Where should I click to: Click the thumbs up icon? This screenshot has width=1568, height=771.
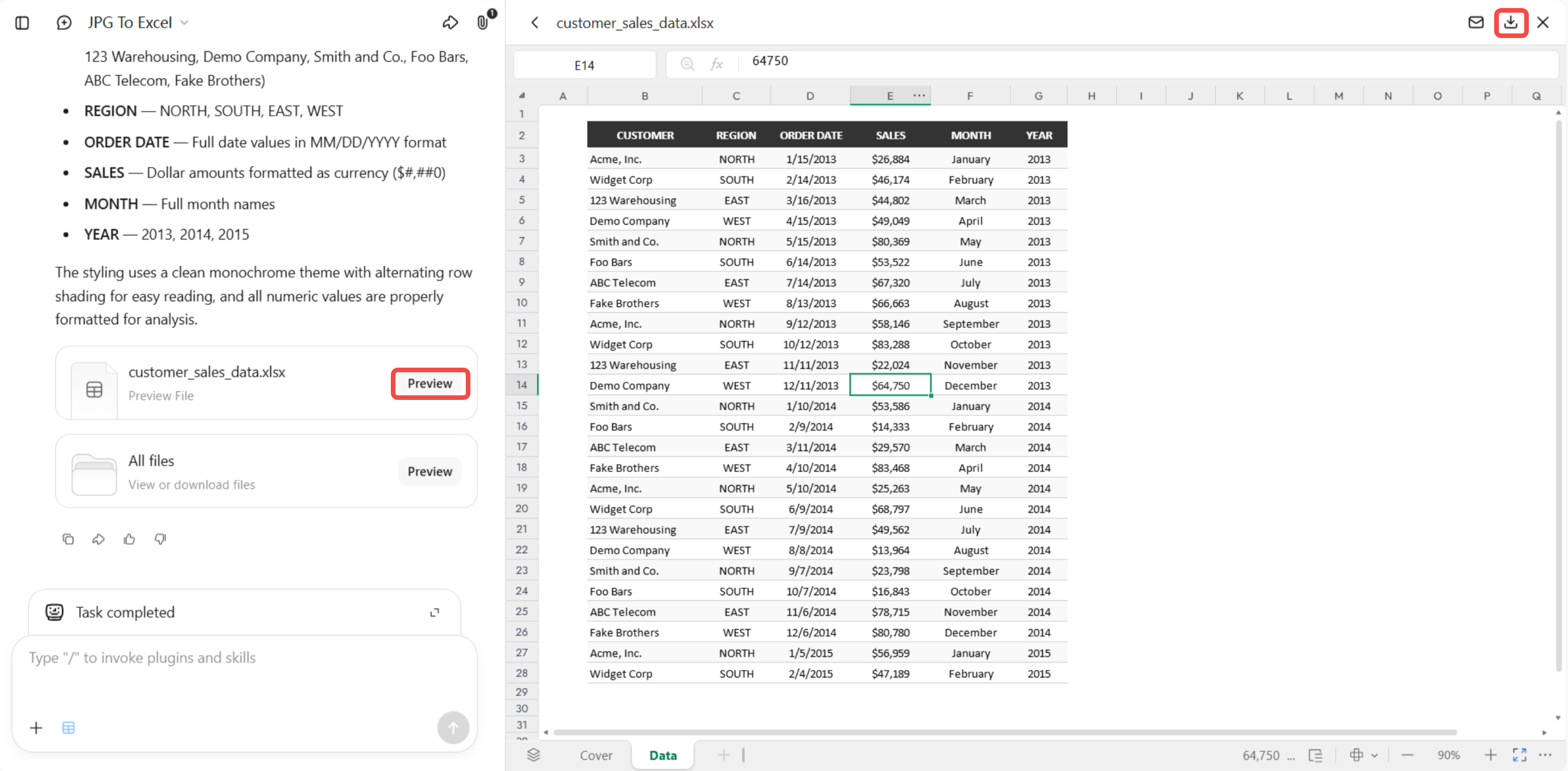[129, 539]
